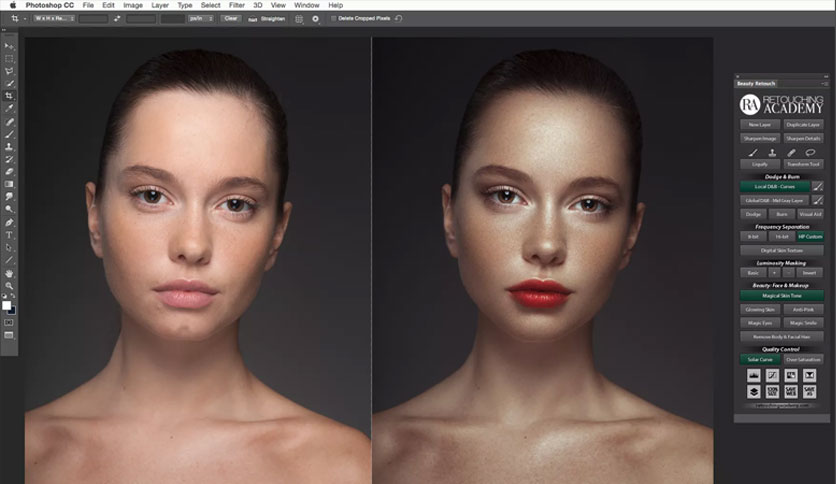Select the Pen tool
The height and width of the screenshot is (484, 836).
[x=9, y=222]
